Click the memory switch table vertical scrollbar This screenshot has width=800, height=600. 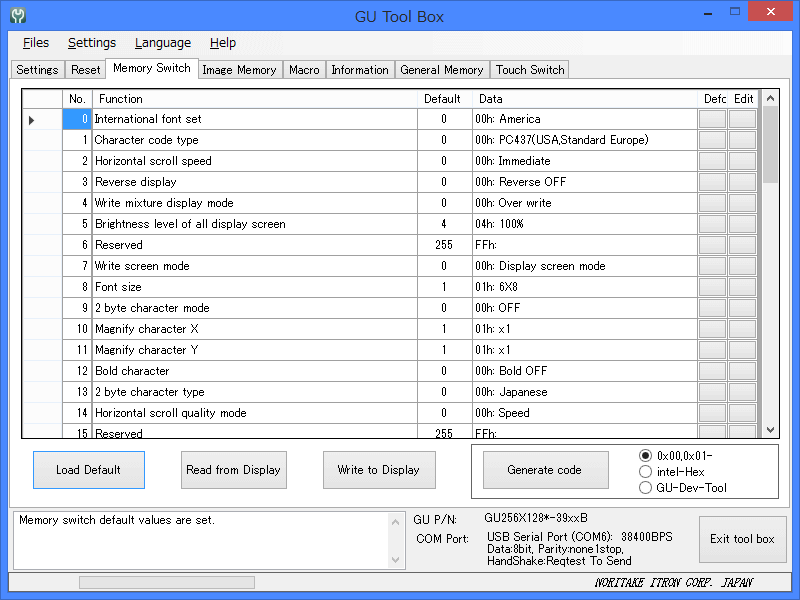[769, 300]
